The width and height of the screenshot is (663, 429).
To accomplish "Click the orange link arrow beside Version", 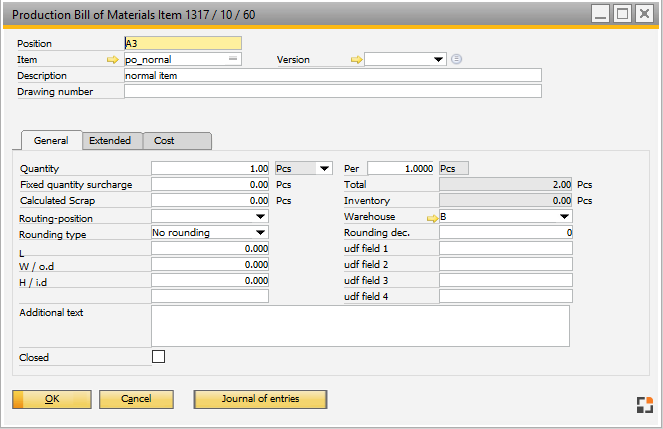I will [355, 60].
